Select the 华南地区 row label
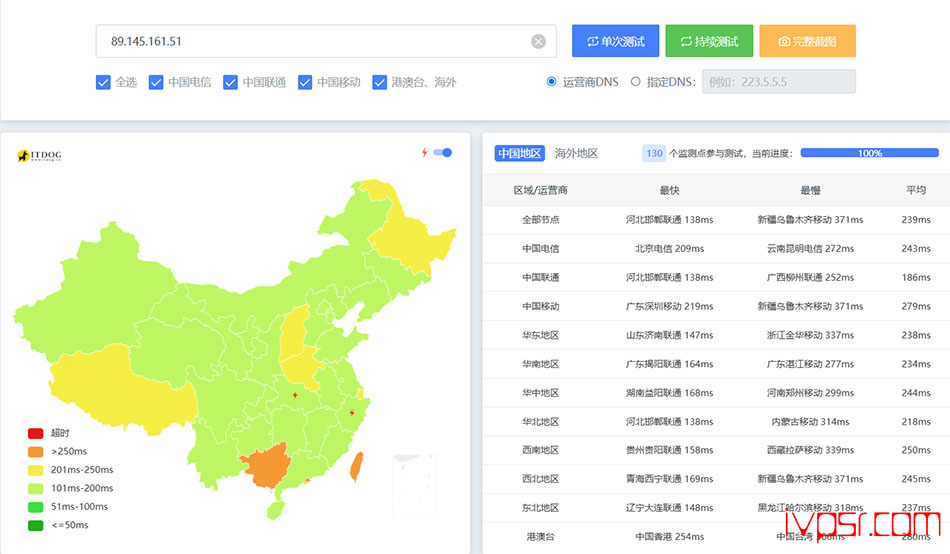 tap(540, 364)
